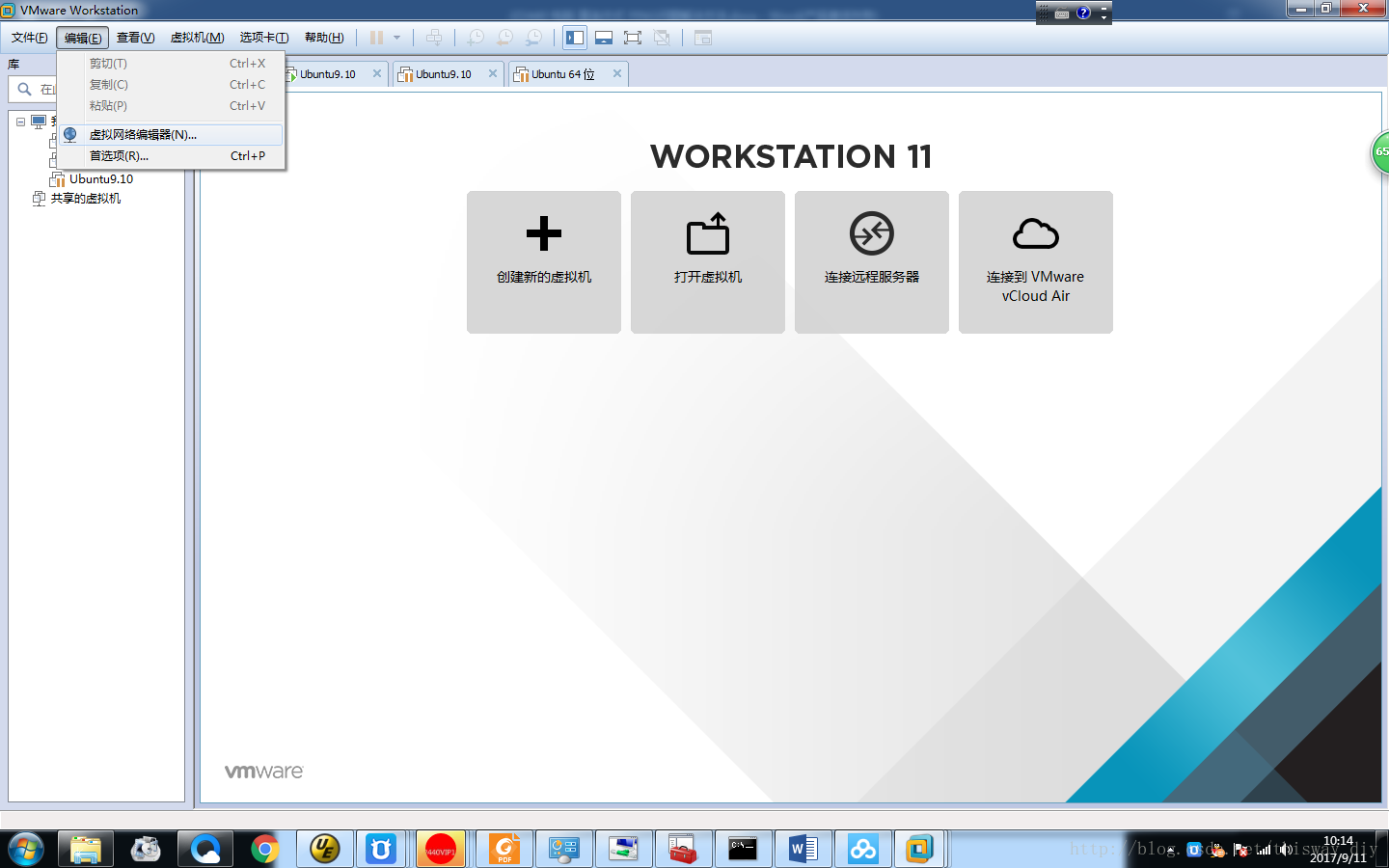Click the console view icon at toolbar end
Screen dimensions: 1389x868
click(703, 38)
